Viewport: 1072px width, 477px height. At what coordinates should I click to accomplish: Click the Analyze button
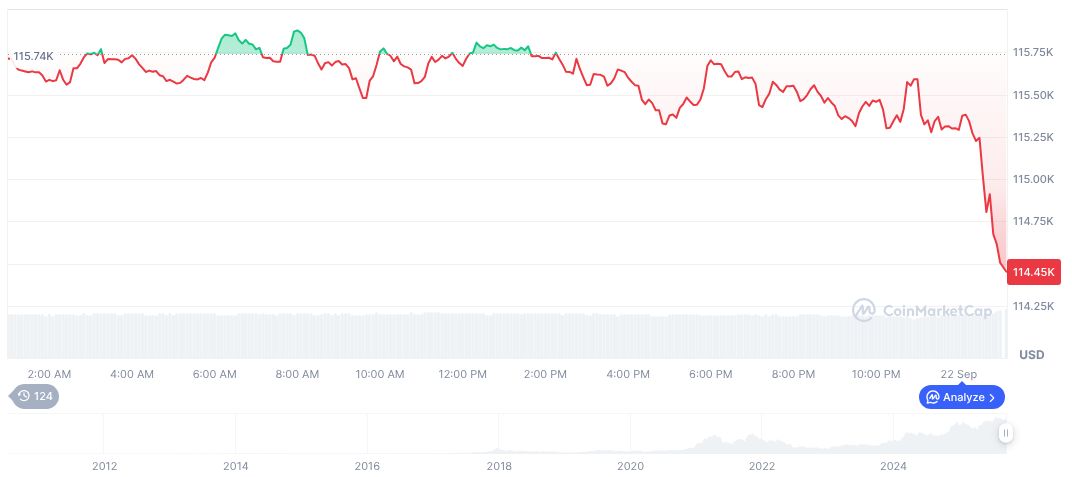click(961, 397)
